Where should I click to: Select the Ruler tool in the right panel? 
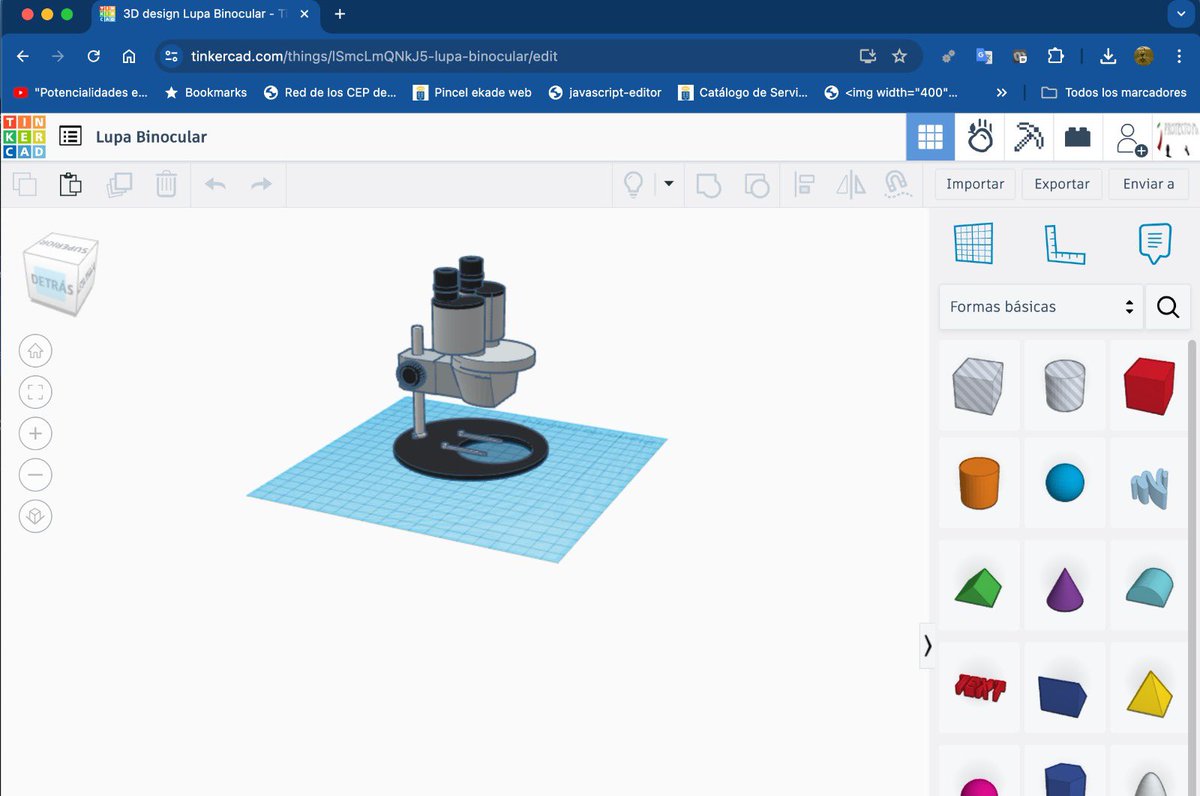[1064, 242]
